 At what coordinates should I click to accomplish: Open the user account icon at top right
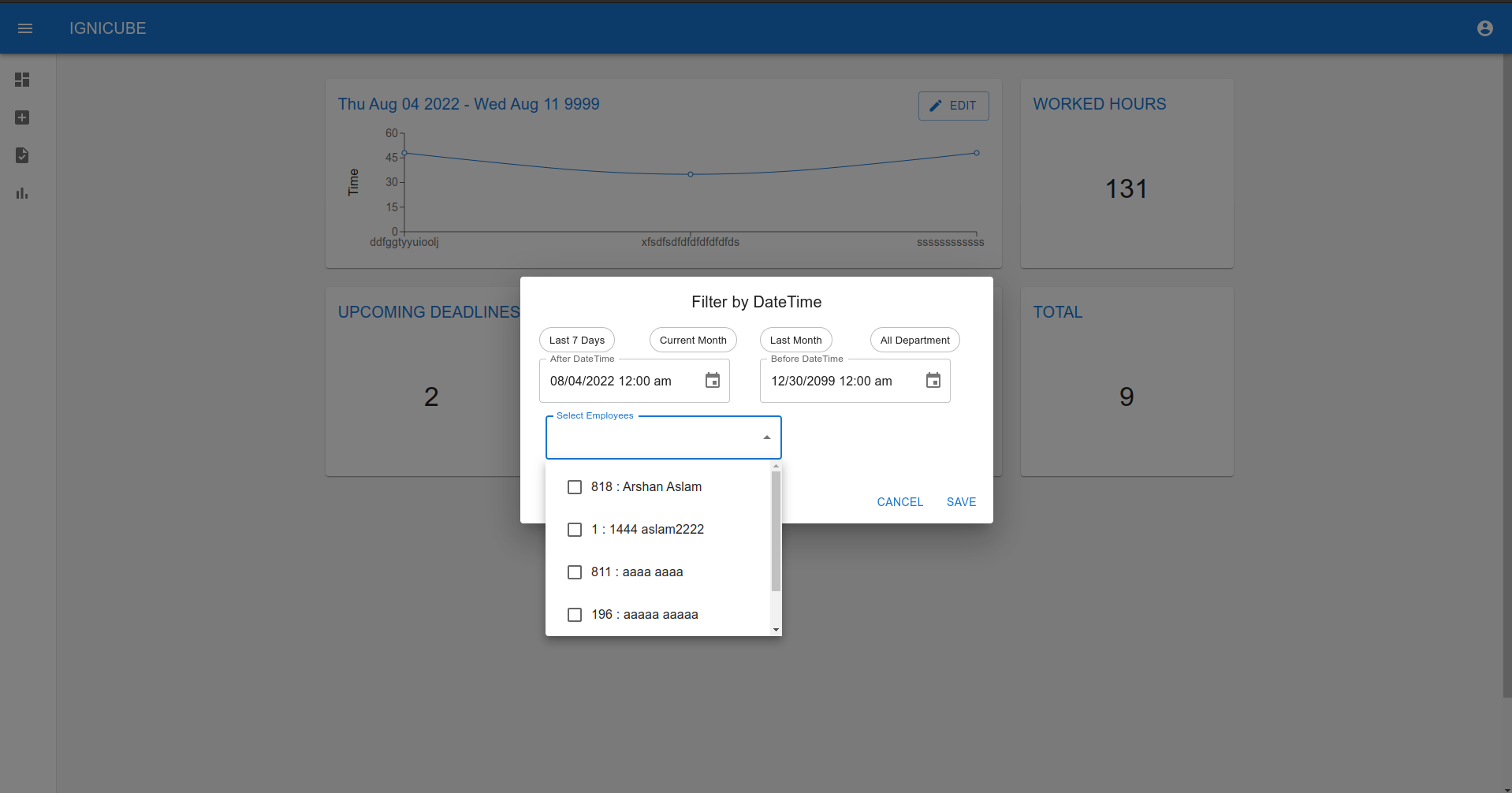[x=1485, y=28]
